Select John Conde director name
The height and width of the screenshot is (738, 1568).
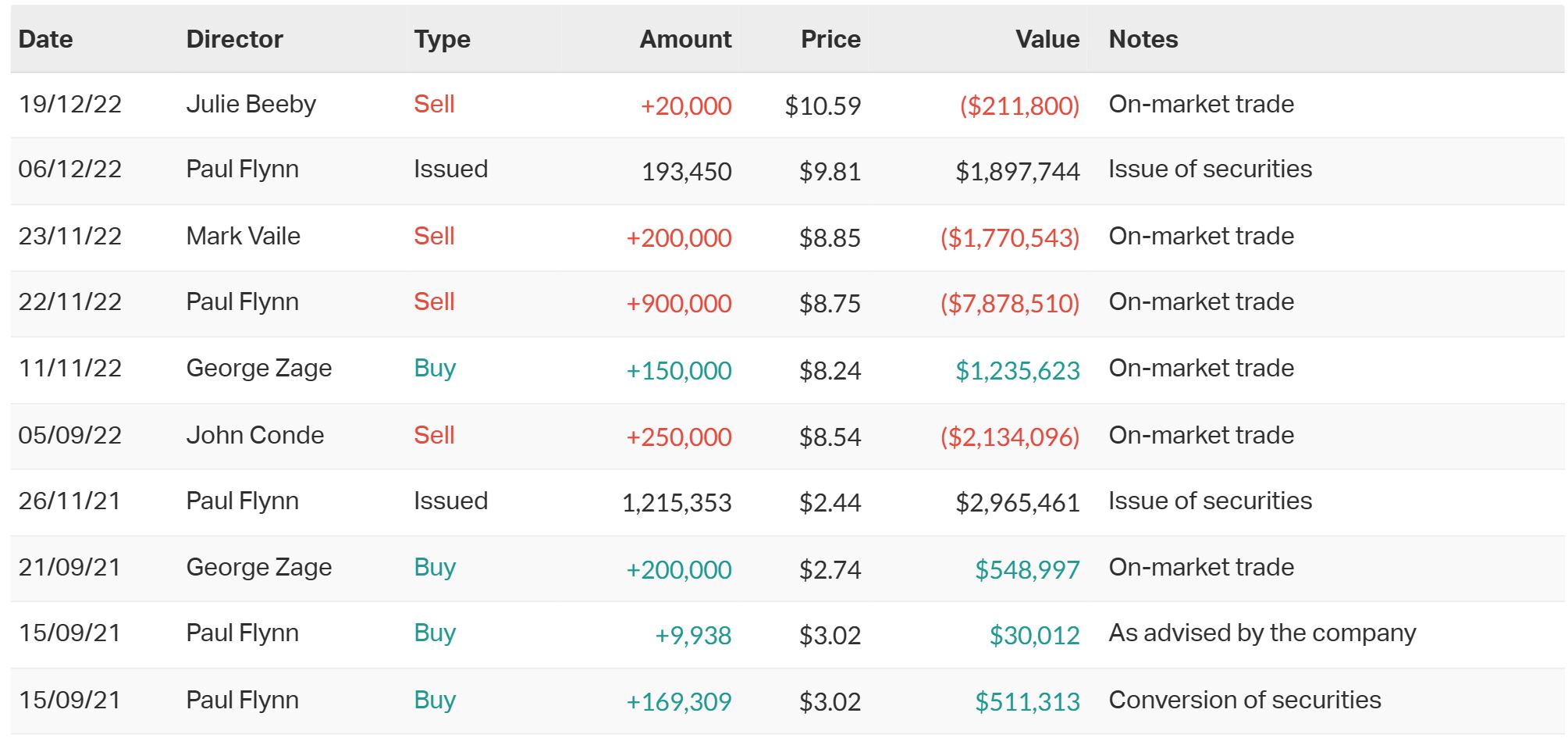click(x=254, y=436)
